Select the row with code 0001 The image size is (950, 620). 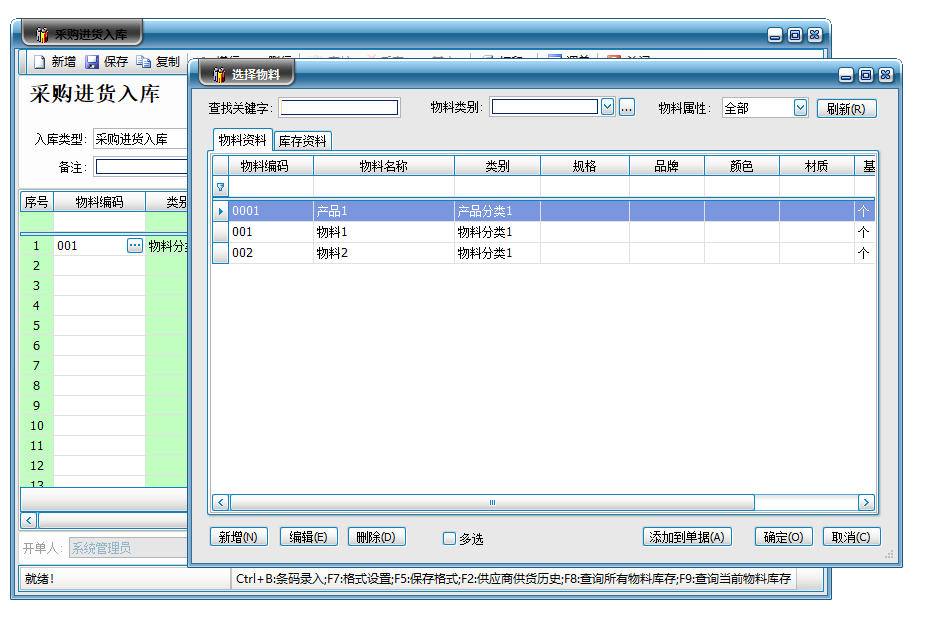(x=543, y=211)
